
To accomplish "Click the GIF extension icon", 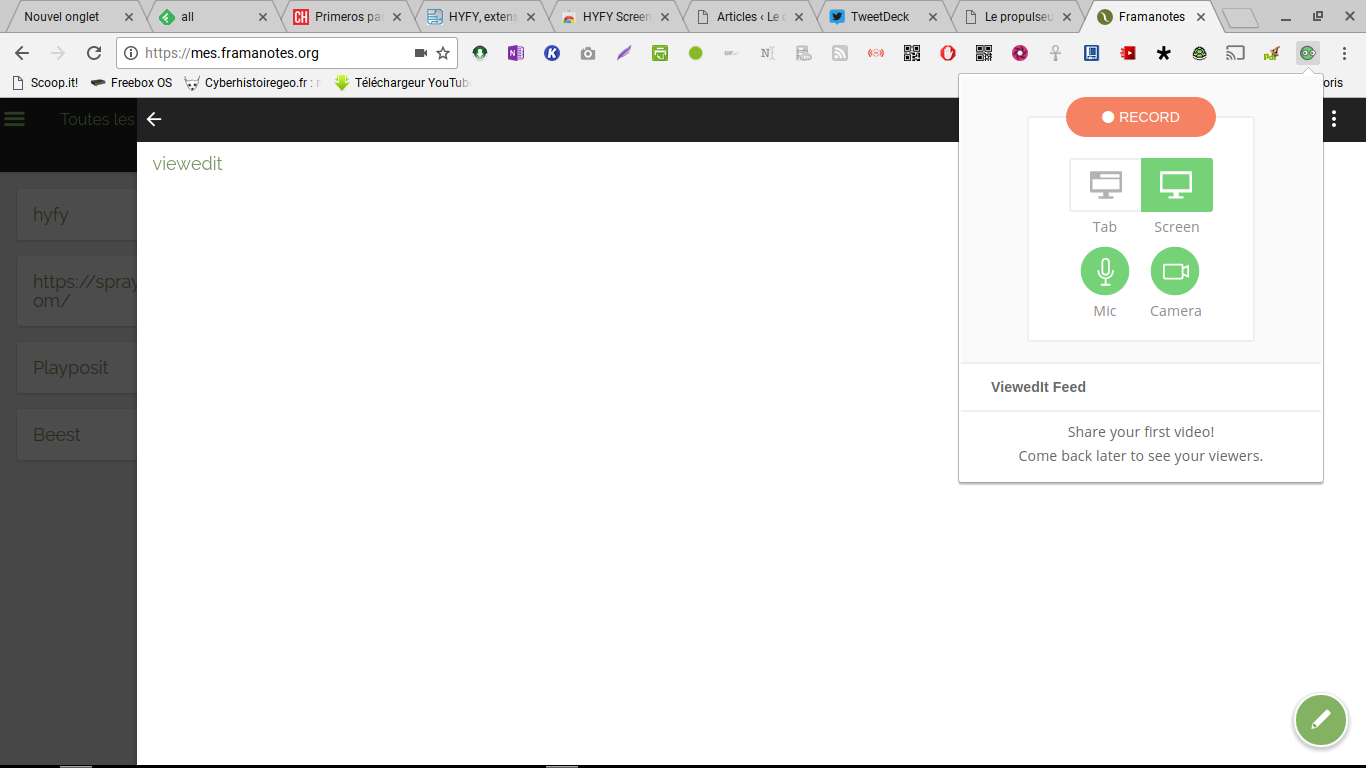I will [732, 53].
